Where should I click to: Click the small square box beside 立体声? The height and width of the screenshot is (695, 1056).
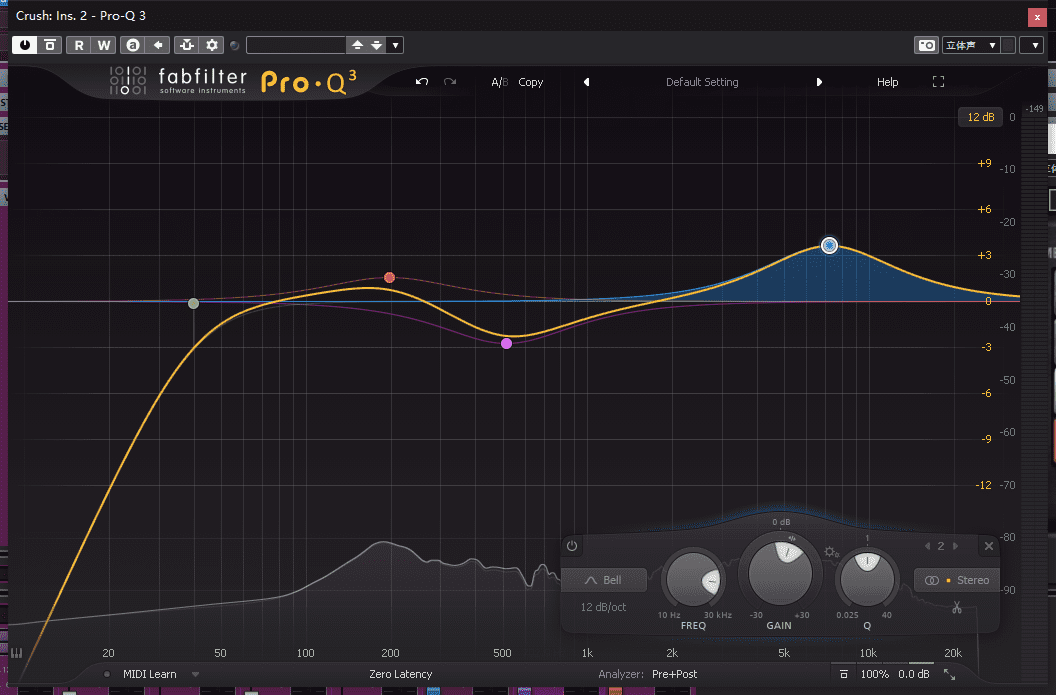[1008, 45]
